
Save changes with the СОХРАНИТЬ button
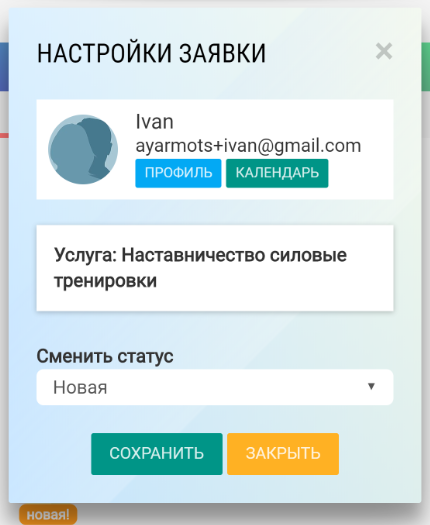point(157,454)
